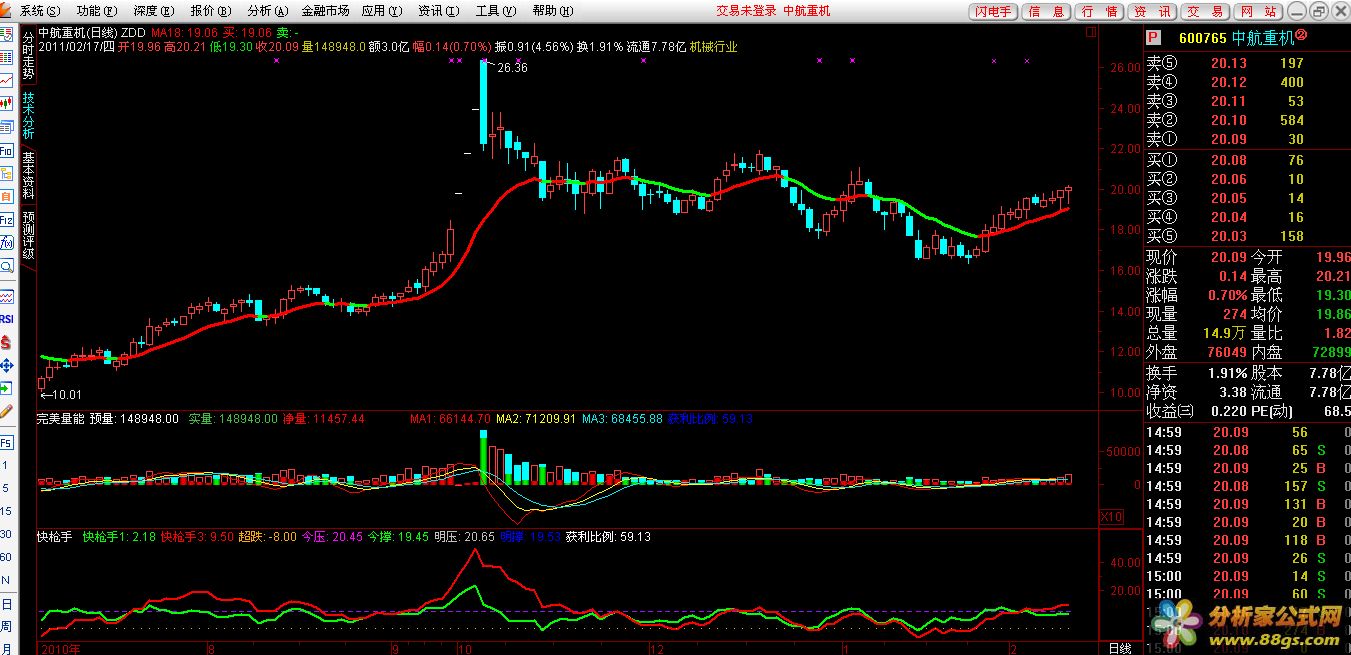
Task: Click the f(x) formula icon
Action: 6,243
